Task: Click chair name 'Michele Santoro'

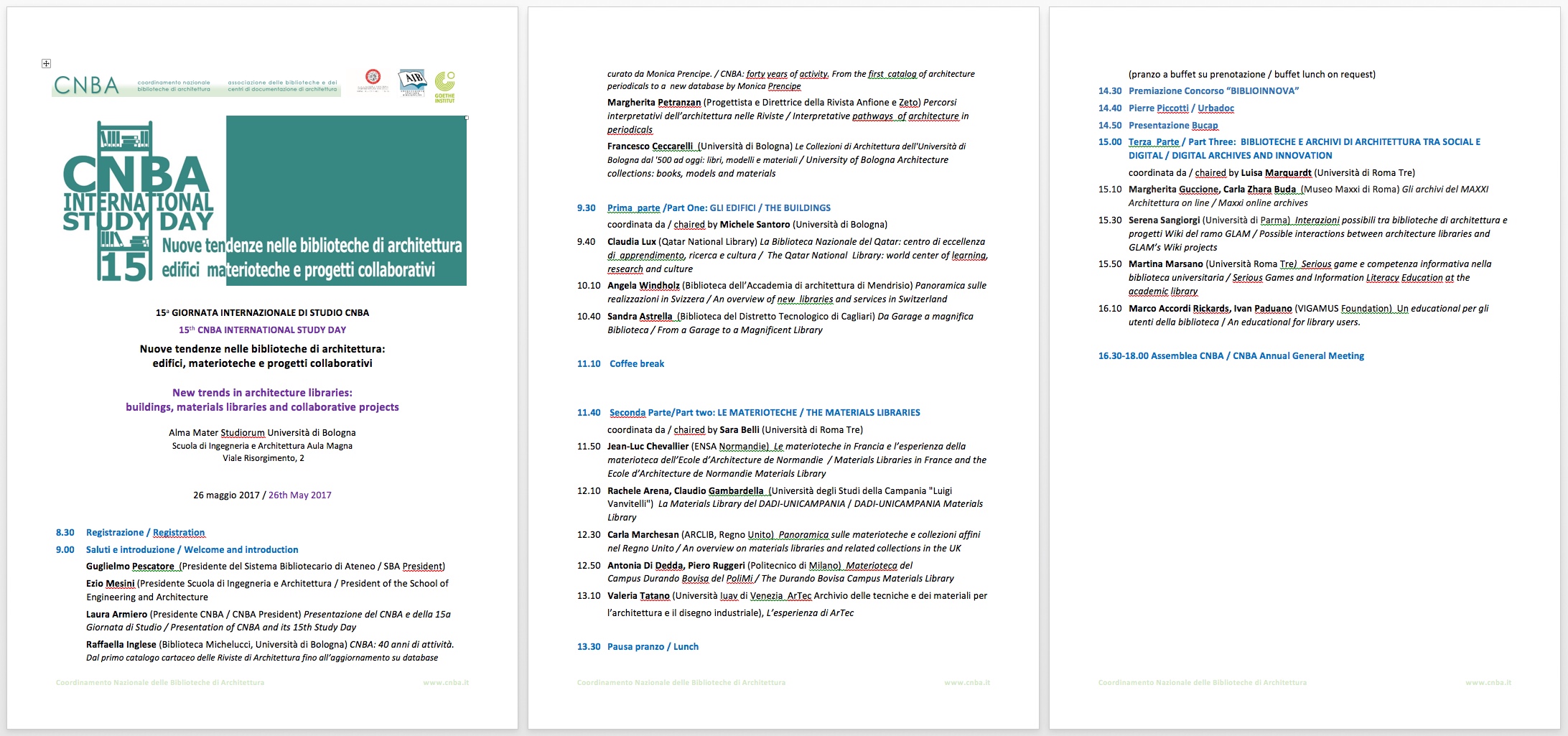Action: point(755,225)
